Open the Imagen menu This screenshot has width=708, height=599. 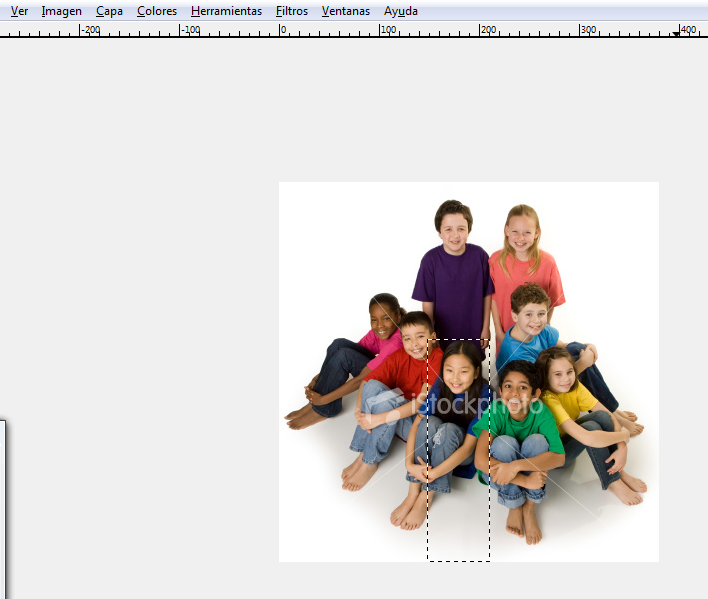[x=61, y=11]
